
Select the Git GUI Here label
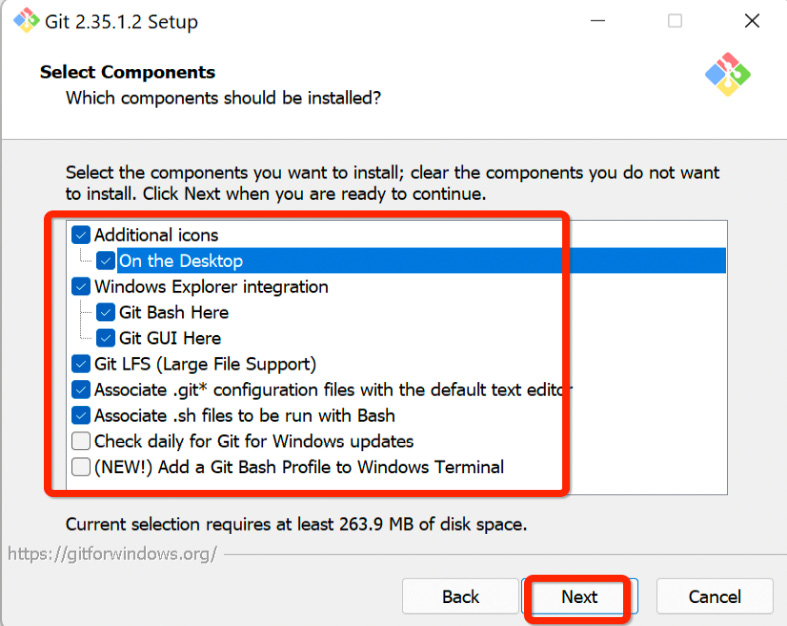(x=170, y=338)
